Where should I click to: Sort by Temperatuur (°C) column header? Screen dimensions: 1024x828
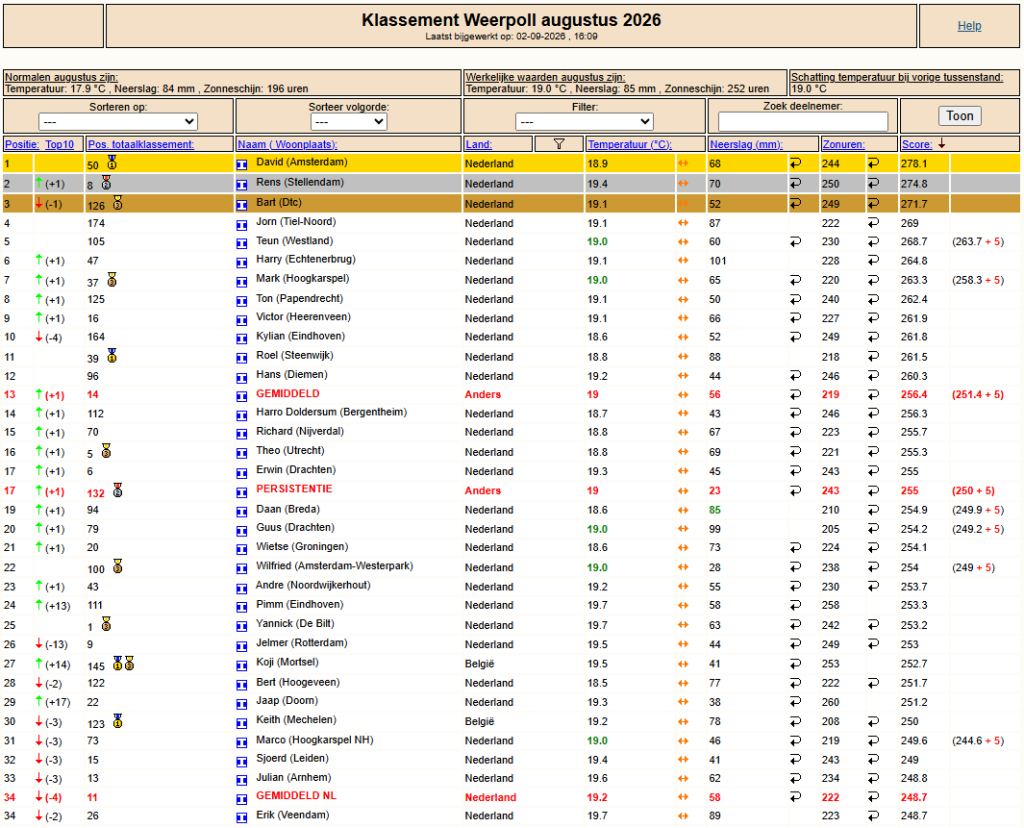coord(629,144)
